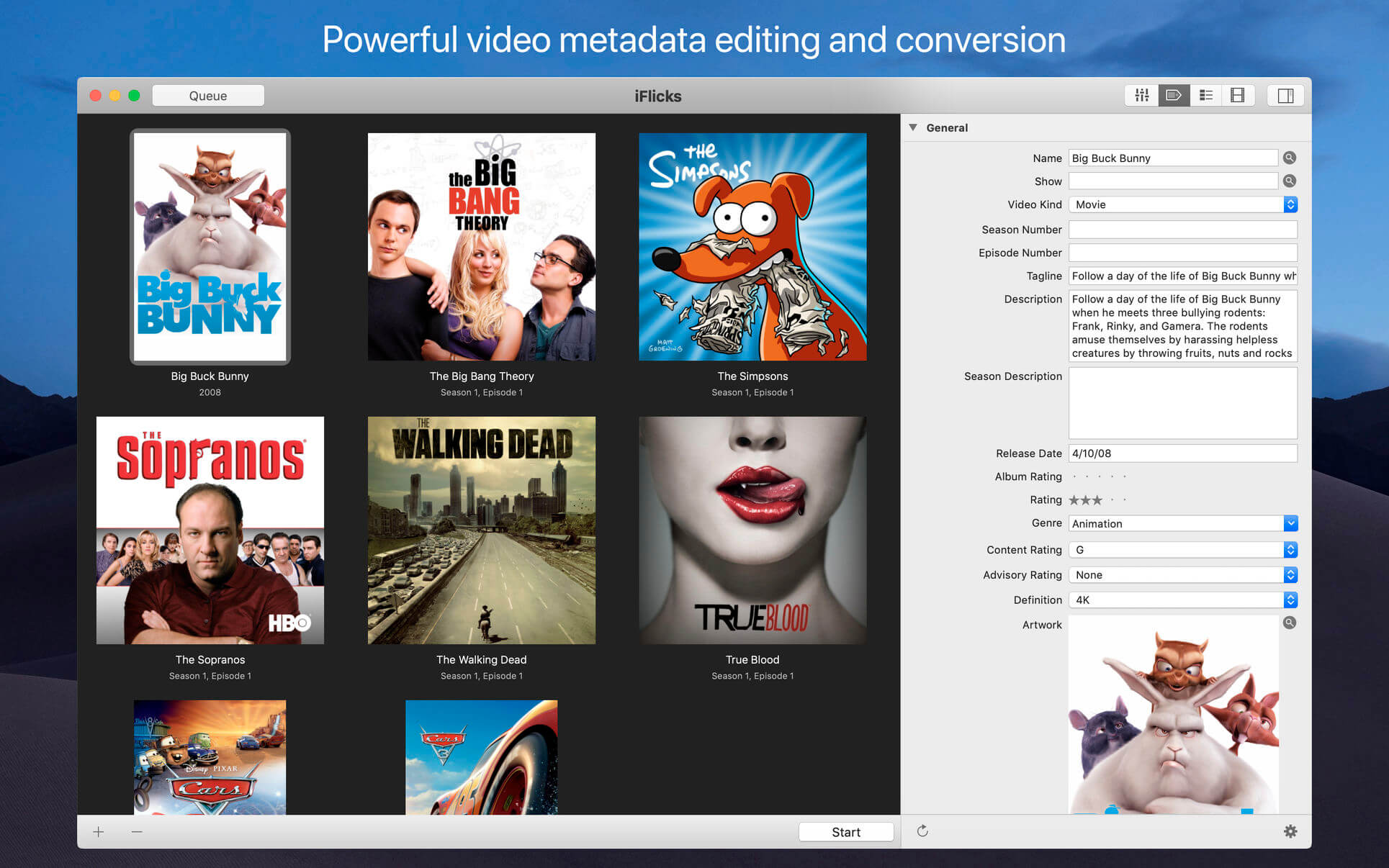Open the sliders settings tab icon
Viewport: 1389px width, 868px height.
[1141, 96]
